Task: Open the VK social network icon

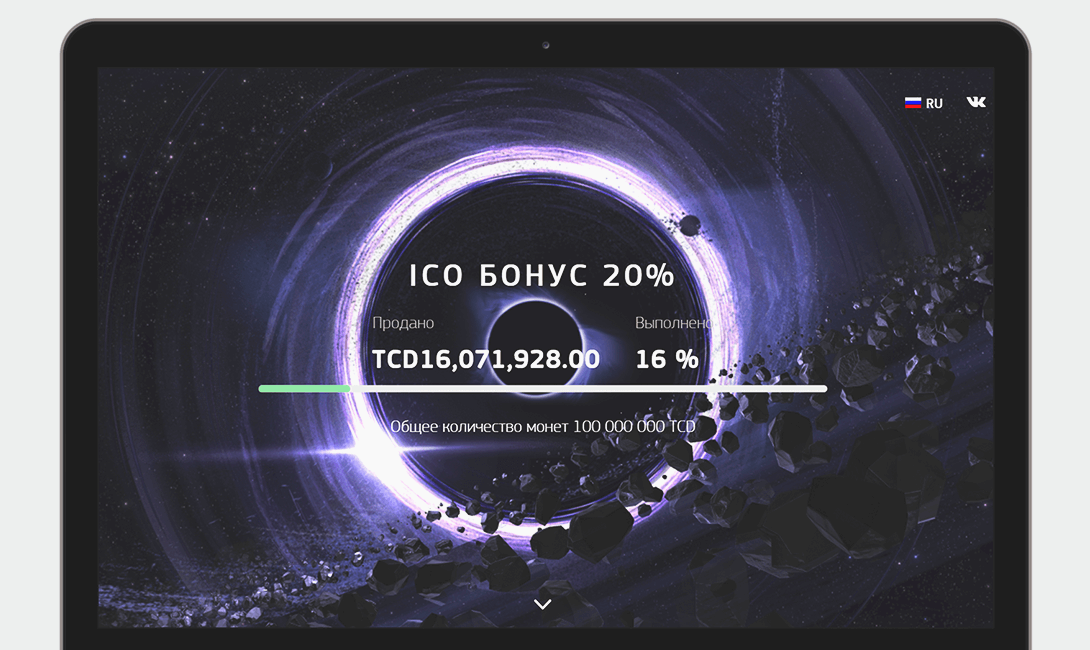Action: (976, 102)
